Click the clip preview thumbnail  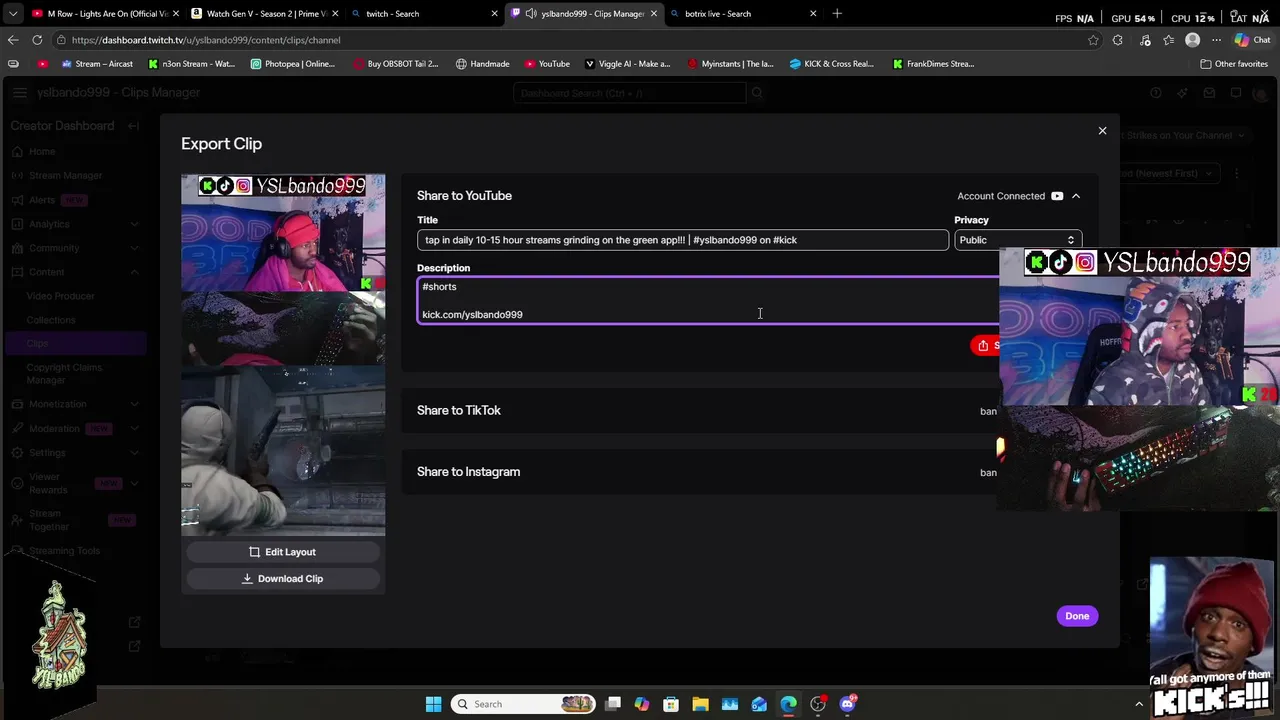[x=283, y=355]
